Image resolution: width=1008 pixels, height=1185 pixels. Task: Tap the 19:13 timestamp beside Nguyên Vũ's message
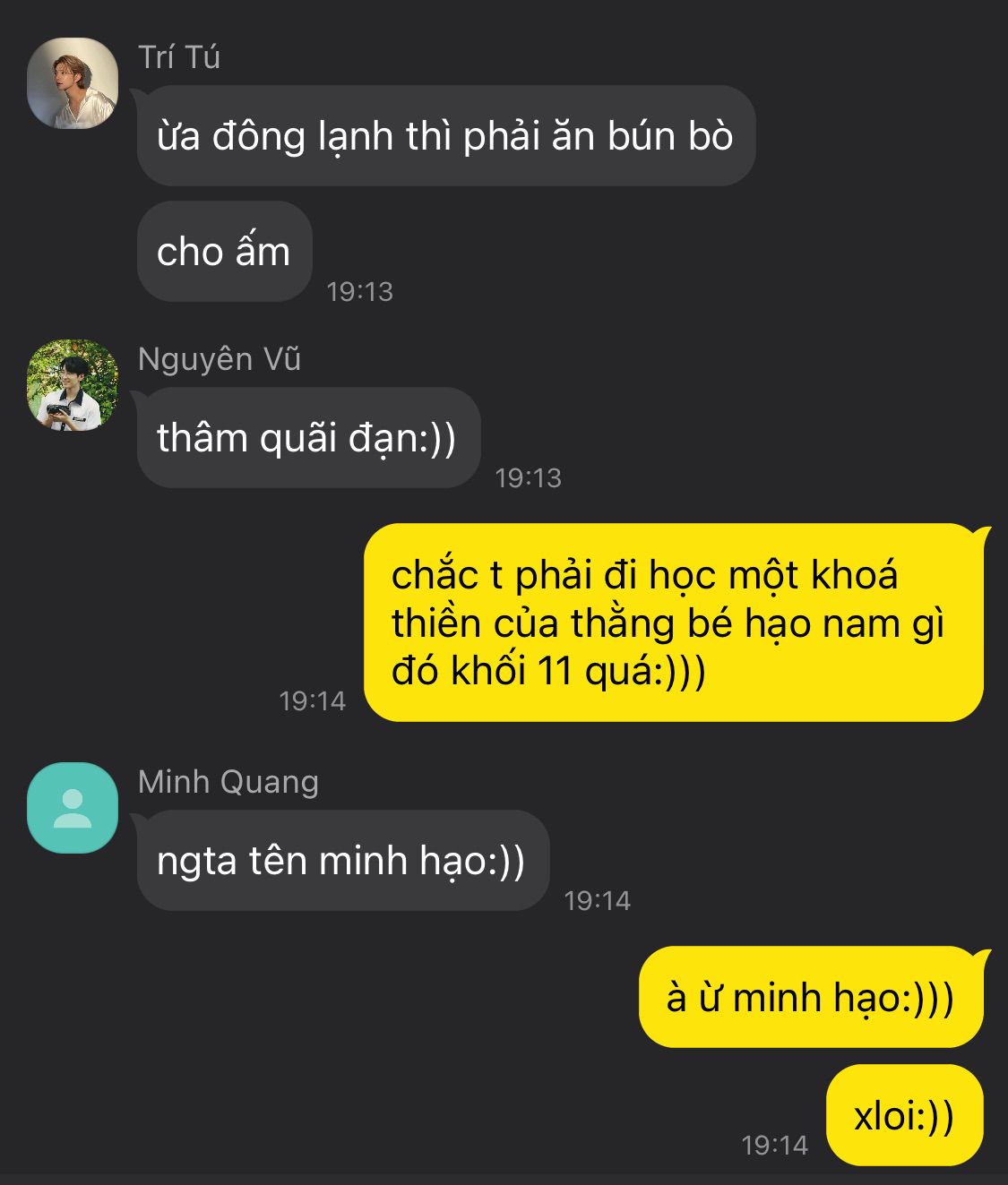pos(529,477)
